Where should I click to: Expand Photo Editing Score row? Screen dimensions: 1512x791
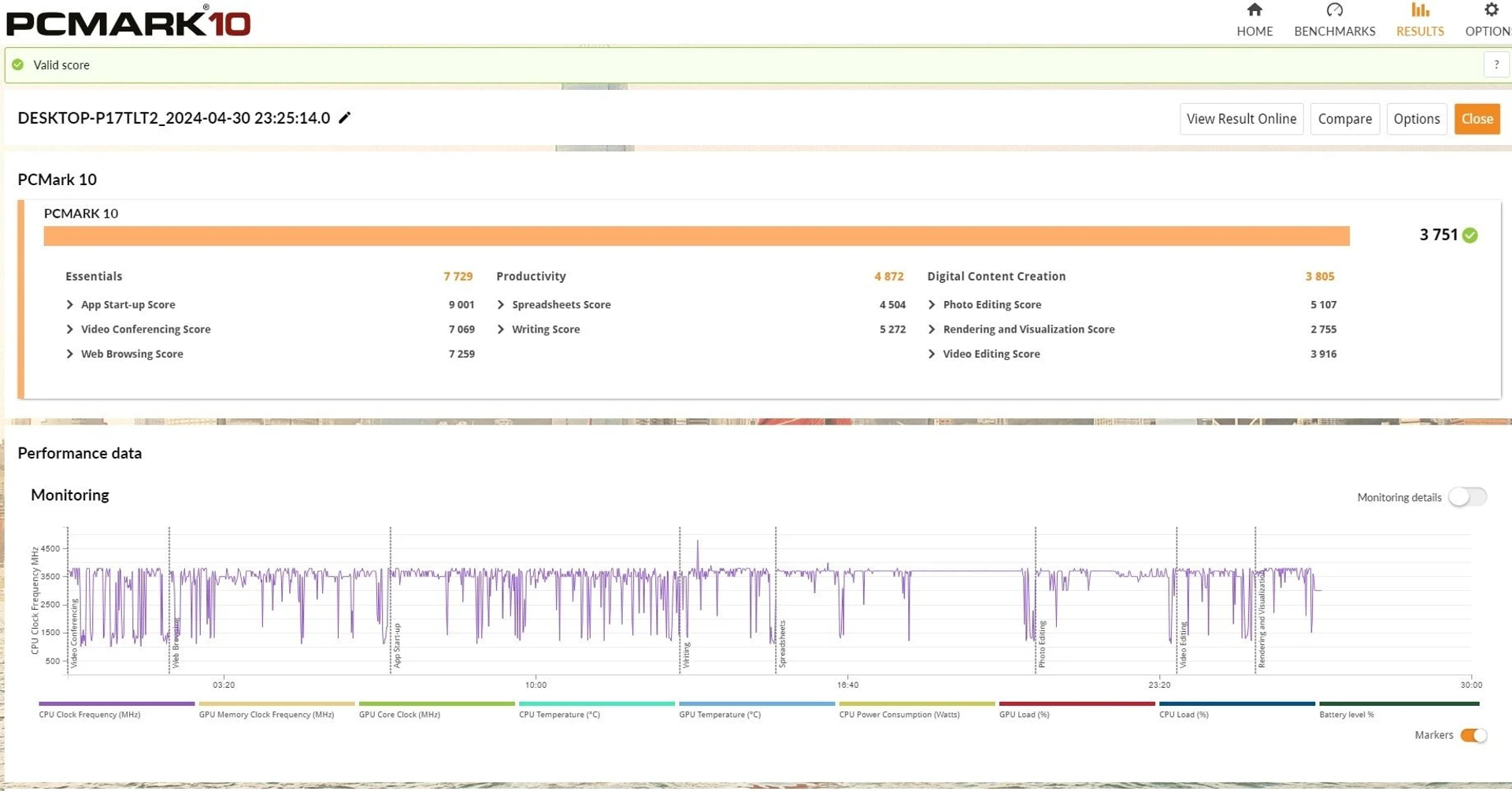pos(932,305)
